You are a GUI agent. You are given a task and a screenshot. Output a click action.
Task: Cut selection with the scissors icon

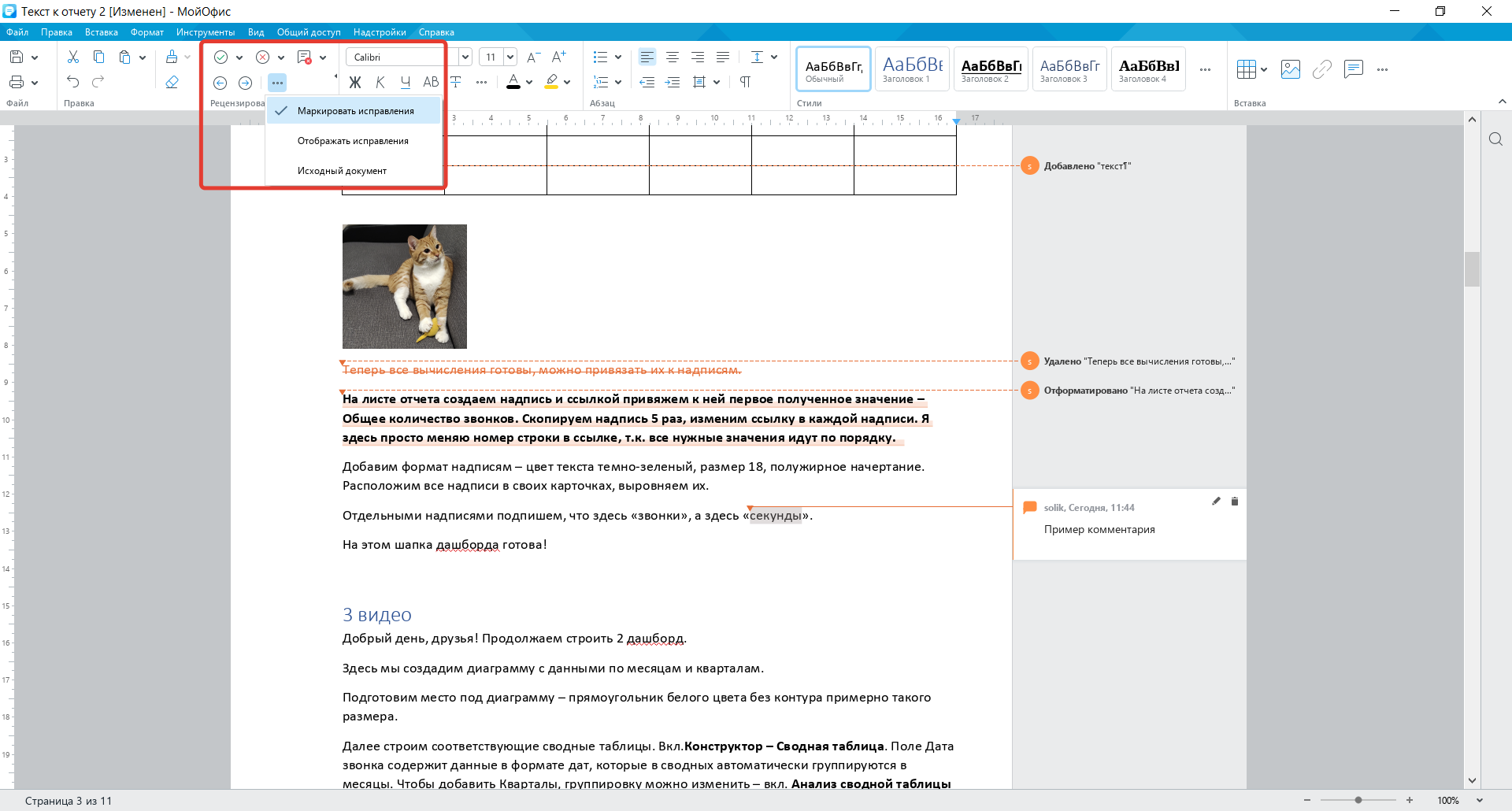(x=73, y=57)
